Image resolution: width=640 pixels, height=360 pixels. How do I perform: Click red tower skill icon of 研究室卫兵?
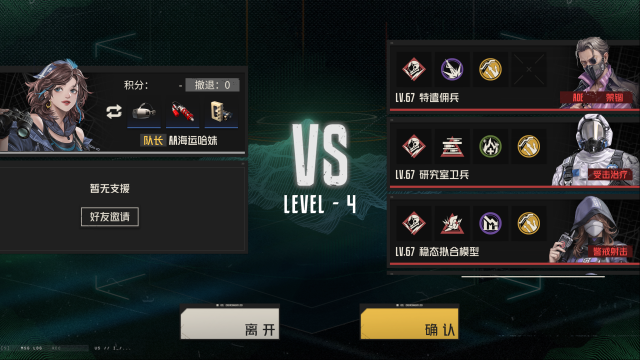452,146
